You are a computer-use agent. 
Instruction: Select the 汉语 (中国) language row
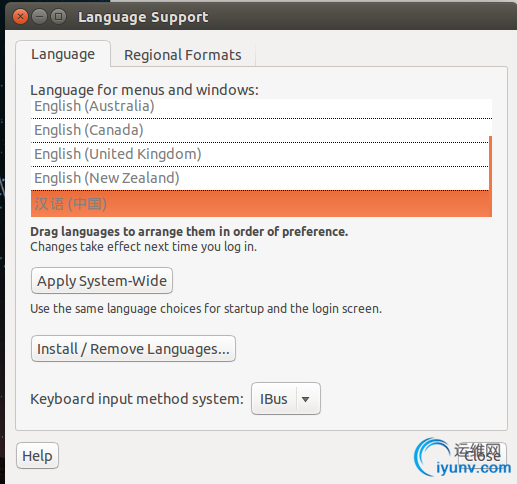261,204
